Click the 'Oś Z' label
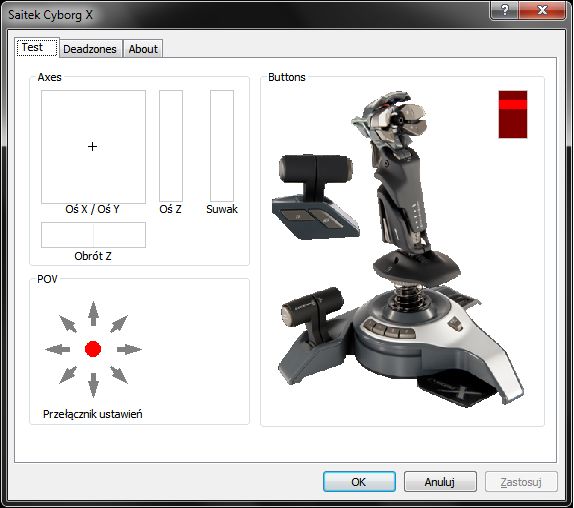 tap(170, 209)
